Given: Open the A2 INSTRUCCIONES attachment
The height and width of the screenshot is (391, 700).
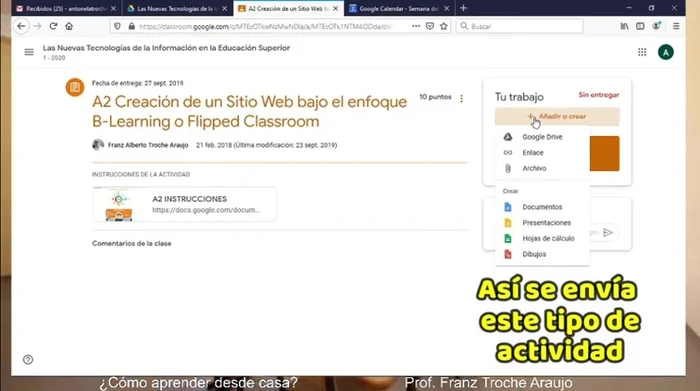Looking at the screenshot, I should [x=184, y=204].
